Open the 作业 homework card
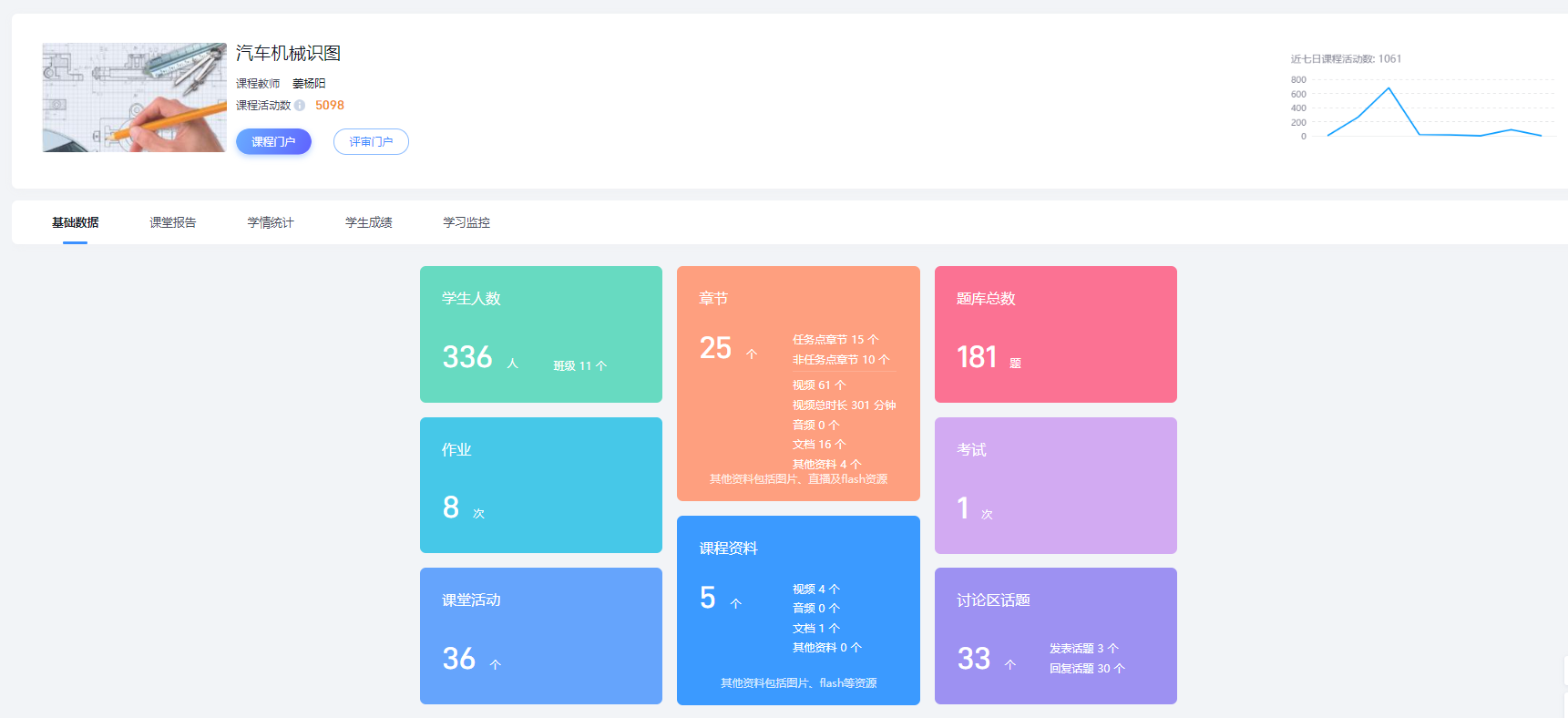Image resolution: width=1568 pixels, height=718 pixels. 540,485
